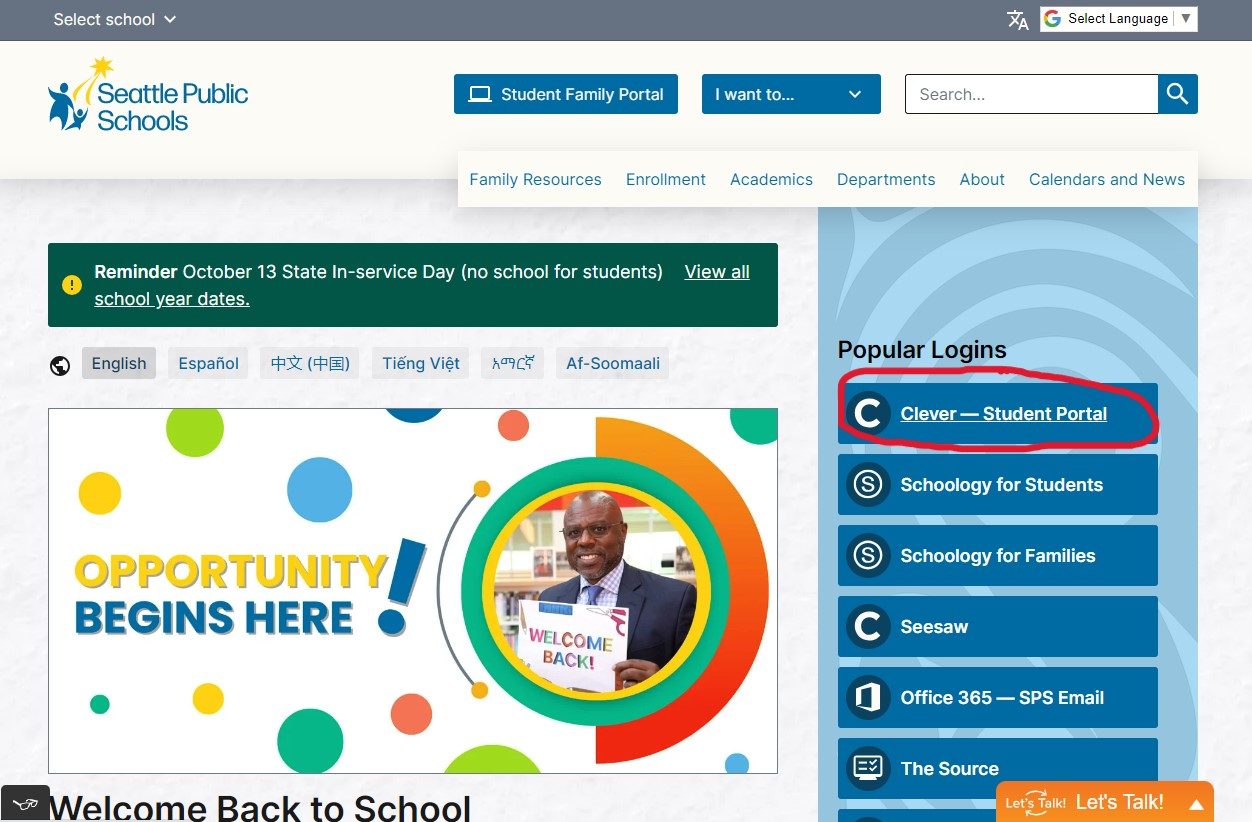
Task: Expand the I want to... menu
Action: (791, 94)
